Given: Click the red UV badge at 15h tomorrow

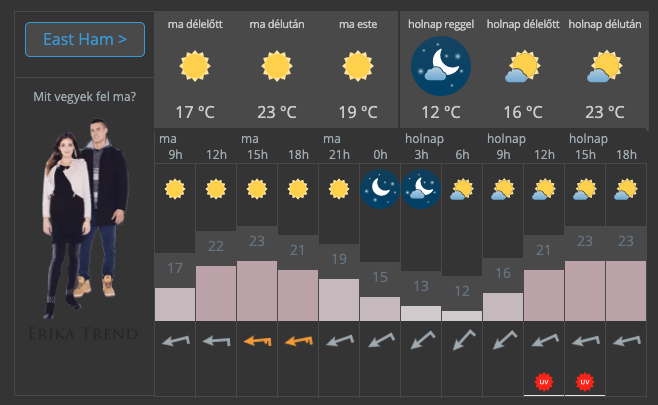Looking at the screenshot, I should (x=585, y=381).
